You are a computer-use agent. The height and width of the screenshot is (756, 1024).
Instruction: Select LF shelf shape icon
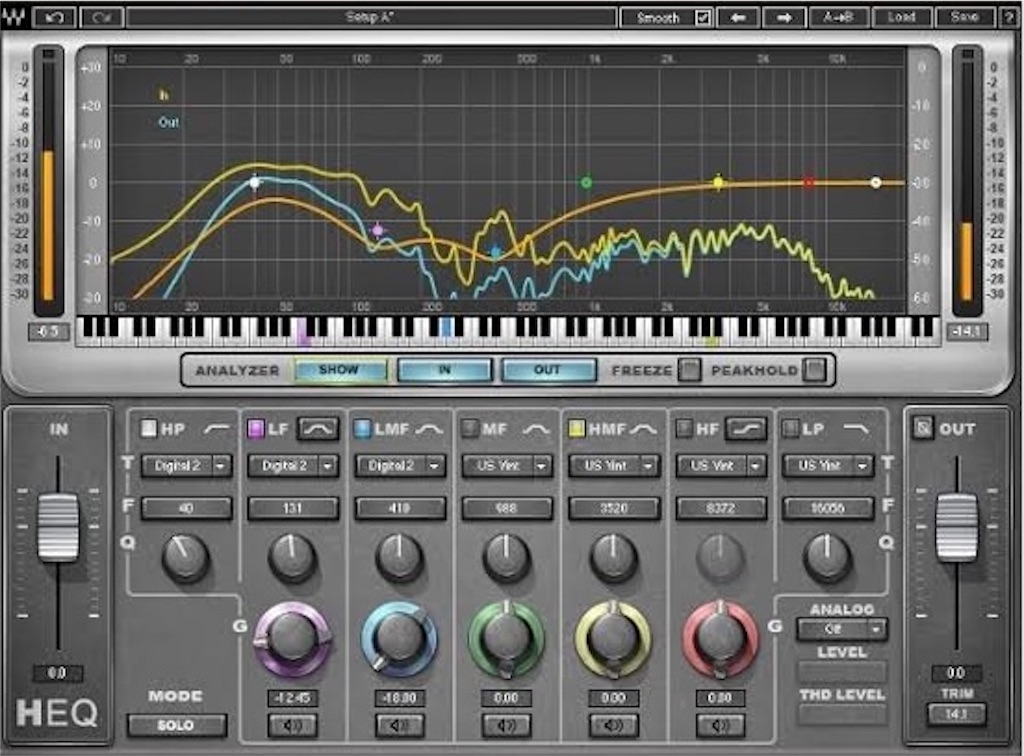[318, 428]
